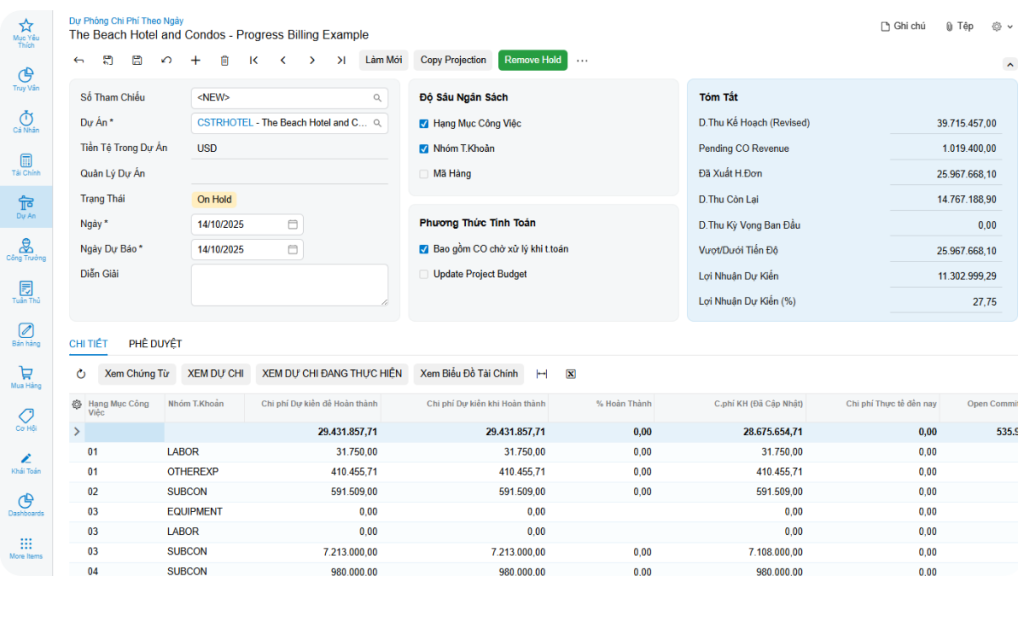Switch to the PHÊ DUYỆT tab
Screen dimensions: 1024x640
click(155, 344)
